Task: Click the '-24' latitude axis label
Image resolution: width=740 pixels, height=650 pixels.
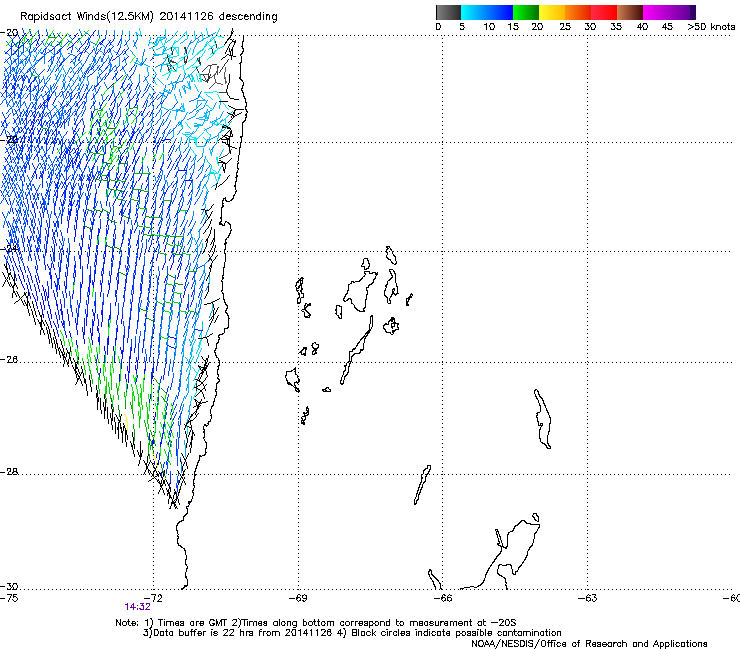Action: tap(9, 248)
